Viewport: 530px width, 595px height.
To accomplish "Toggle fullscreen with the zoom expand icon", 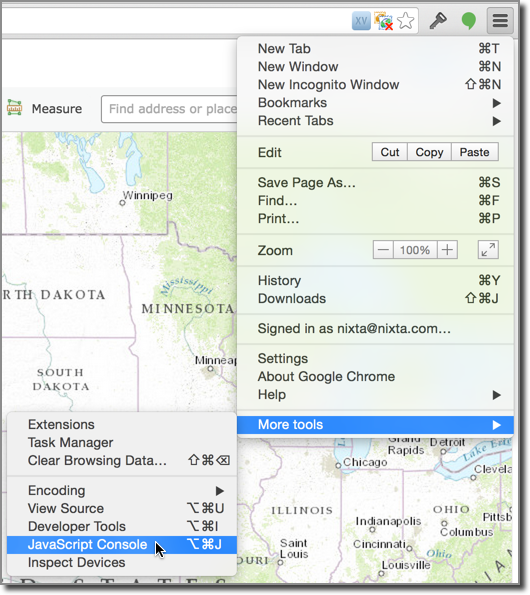I will coord(488,250).
